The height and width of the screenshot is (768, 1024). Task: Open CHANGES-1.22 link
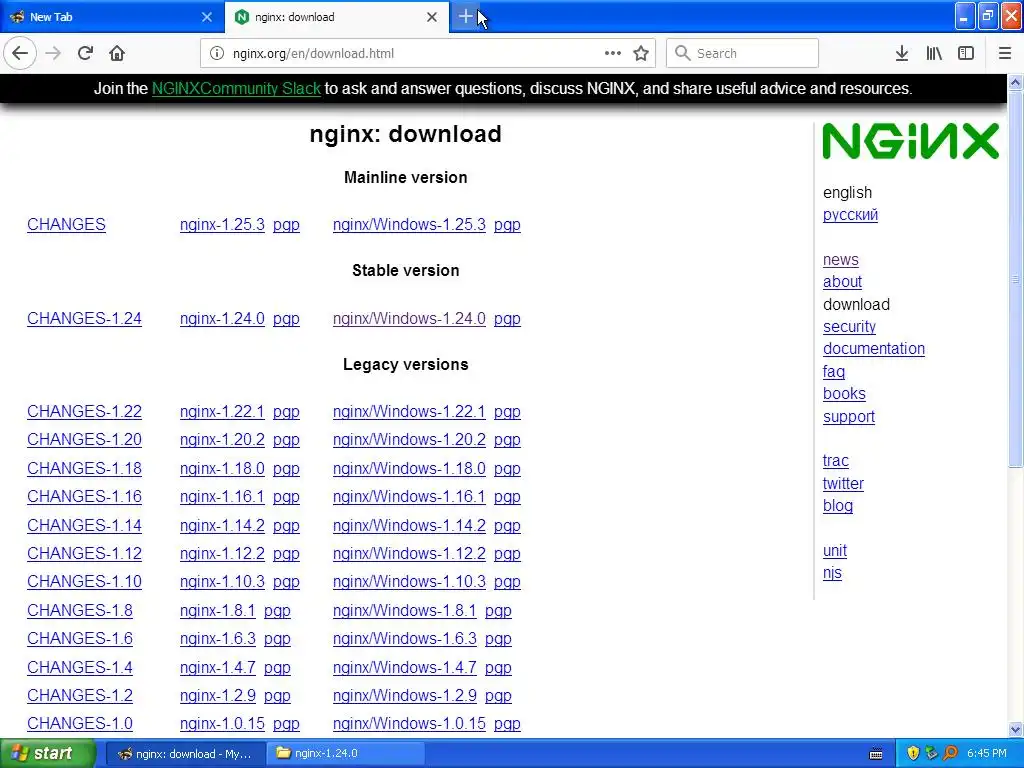click(x=84, y=412)
